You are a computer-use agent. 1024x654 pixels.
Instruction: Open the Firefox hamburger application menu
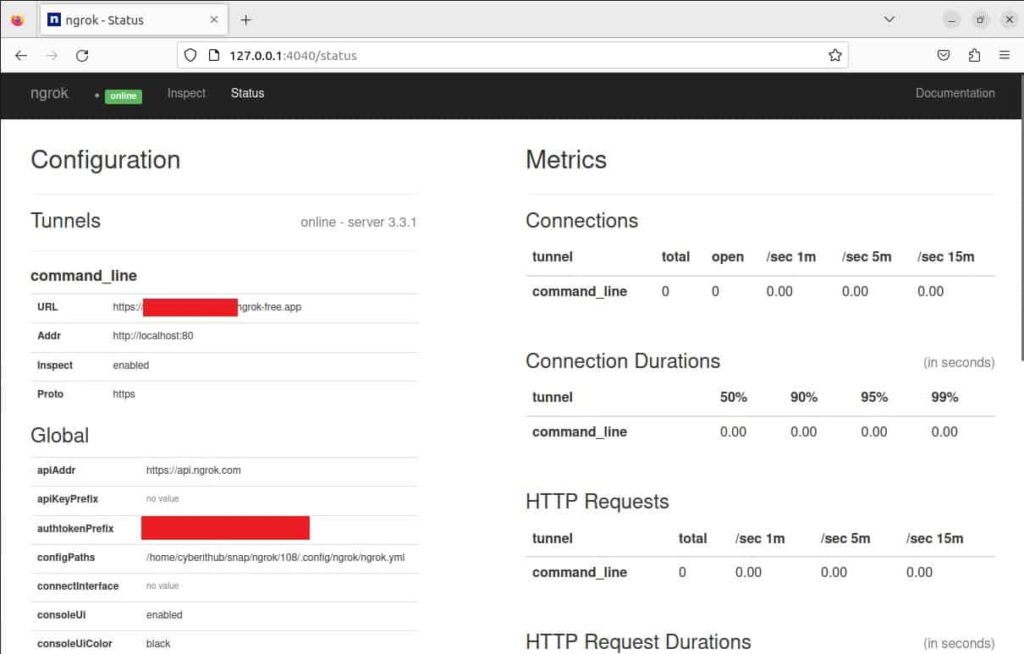click(1004, 55)
